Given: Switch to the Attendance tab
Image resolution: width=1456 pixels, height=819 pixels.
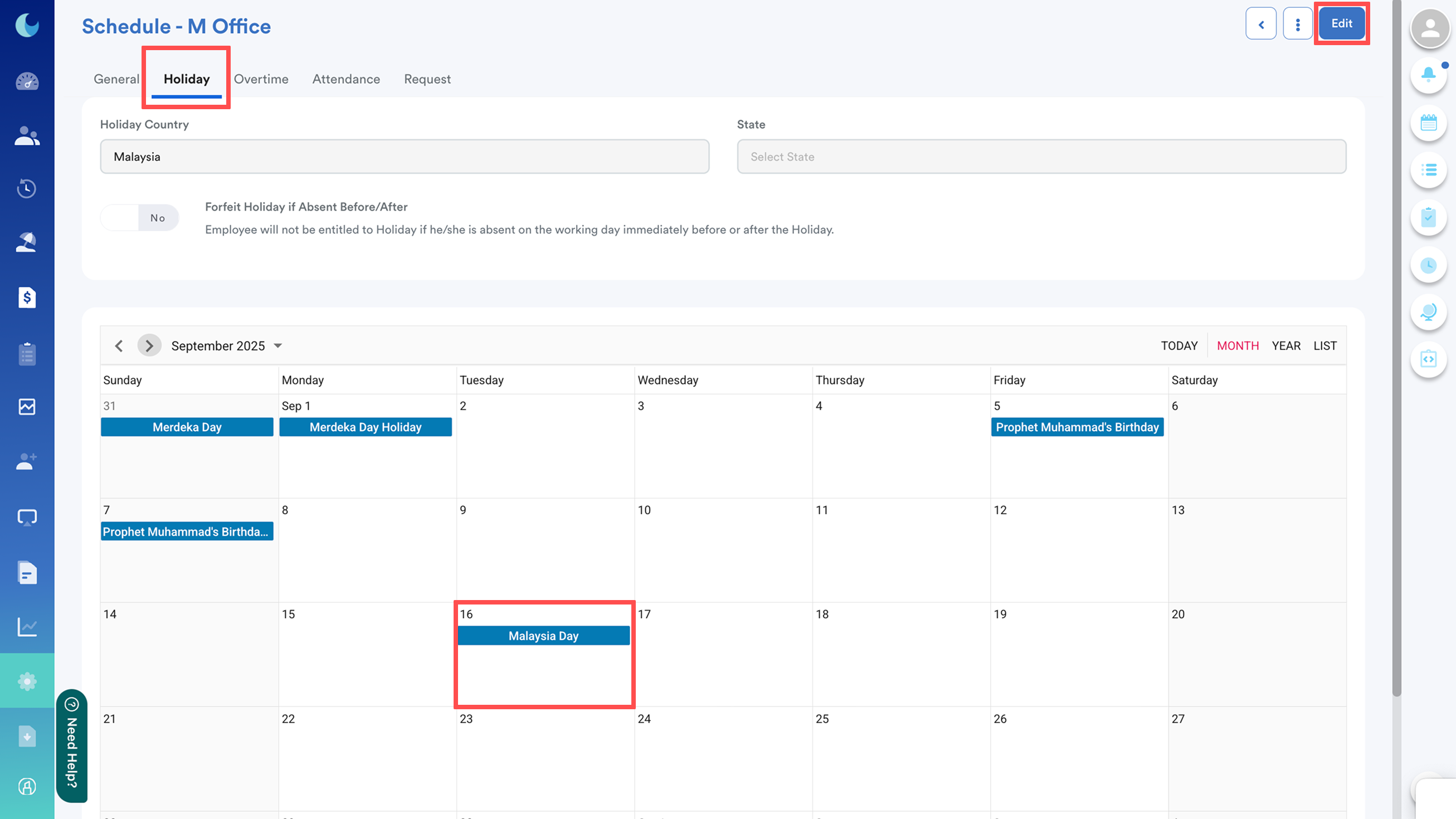Looking at the screenshot, I should point(346,79).
